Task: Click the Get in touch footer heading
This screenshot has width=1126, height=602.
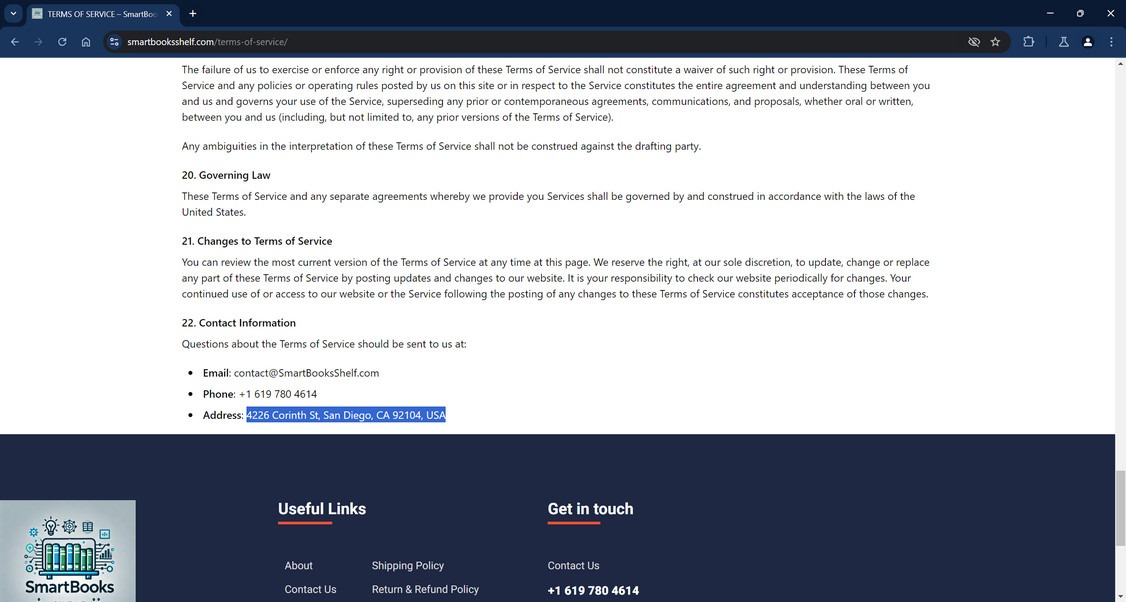Action: click(x=590, y=509)
